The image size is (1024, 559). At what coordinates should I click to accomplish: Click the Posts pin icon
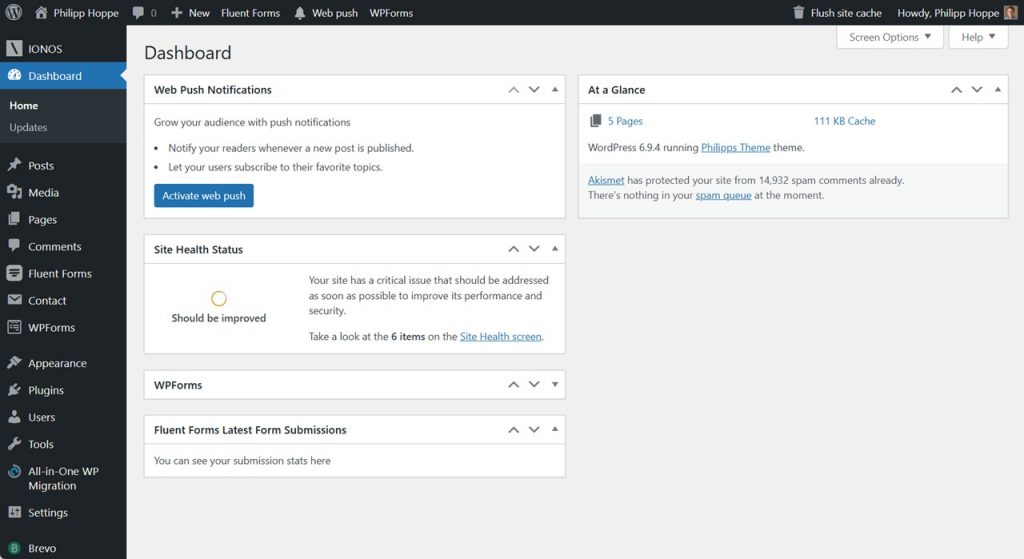(14, 165)
